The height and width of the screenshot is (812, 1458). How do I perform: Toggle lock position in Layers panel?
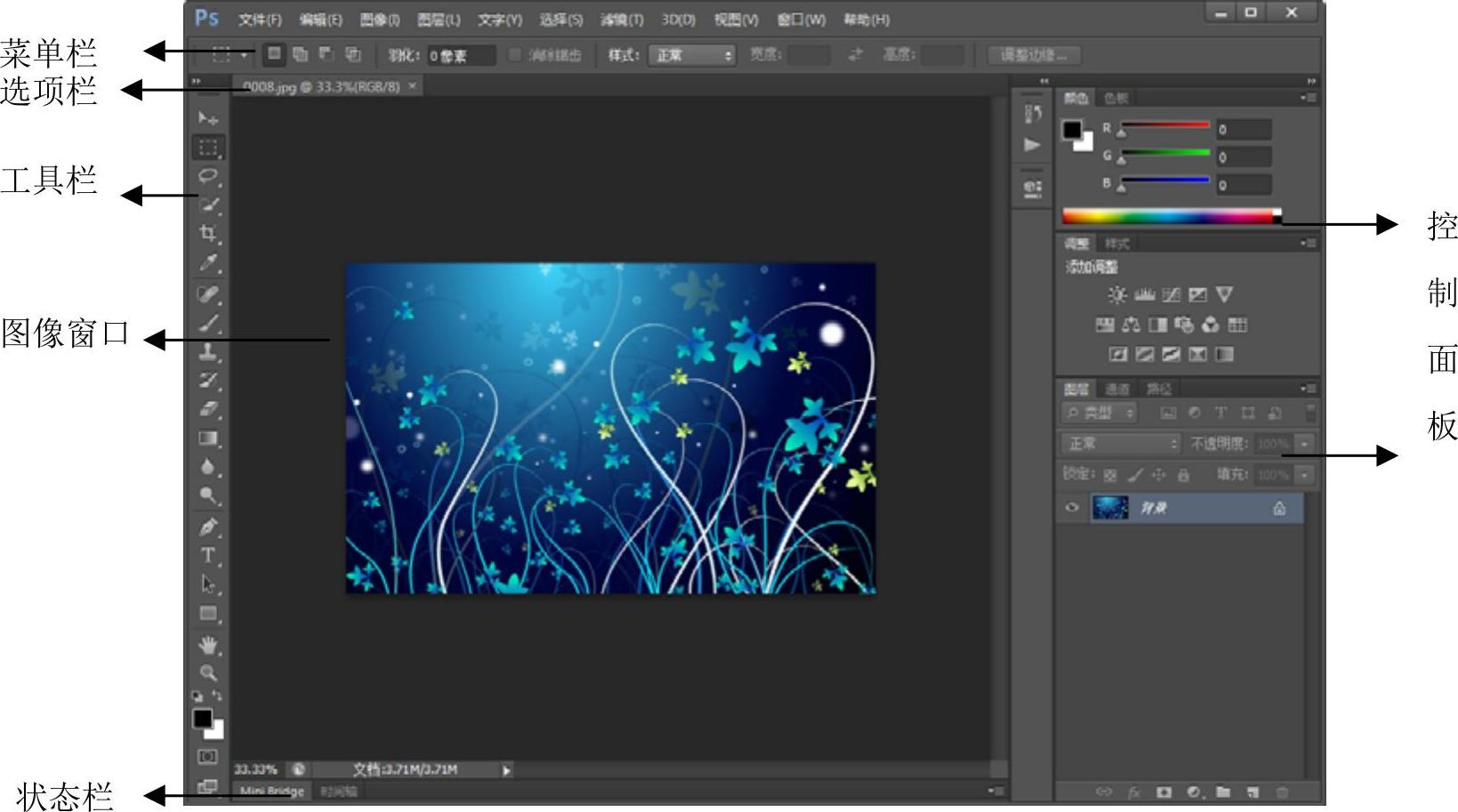[x=1158, y=475]
